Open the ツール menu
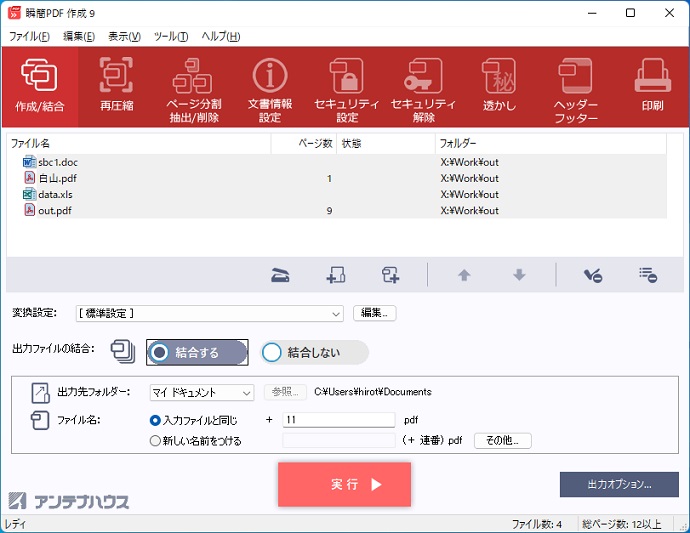The image size is (690, 533). (x=171, y=37)
